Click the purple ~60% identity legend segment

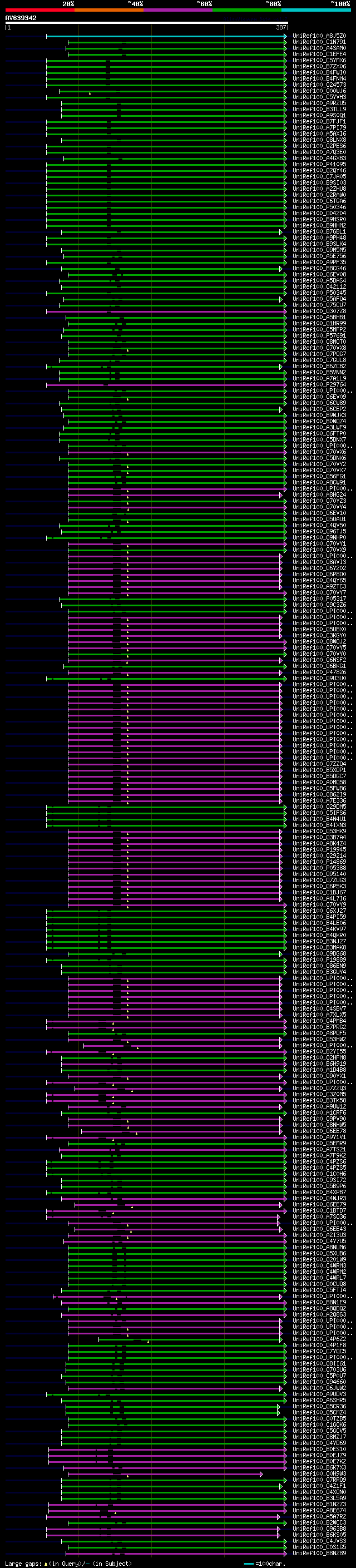pos(177,10)
